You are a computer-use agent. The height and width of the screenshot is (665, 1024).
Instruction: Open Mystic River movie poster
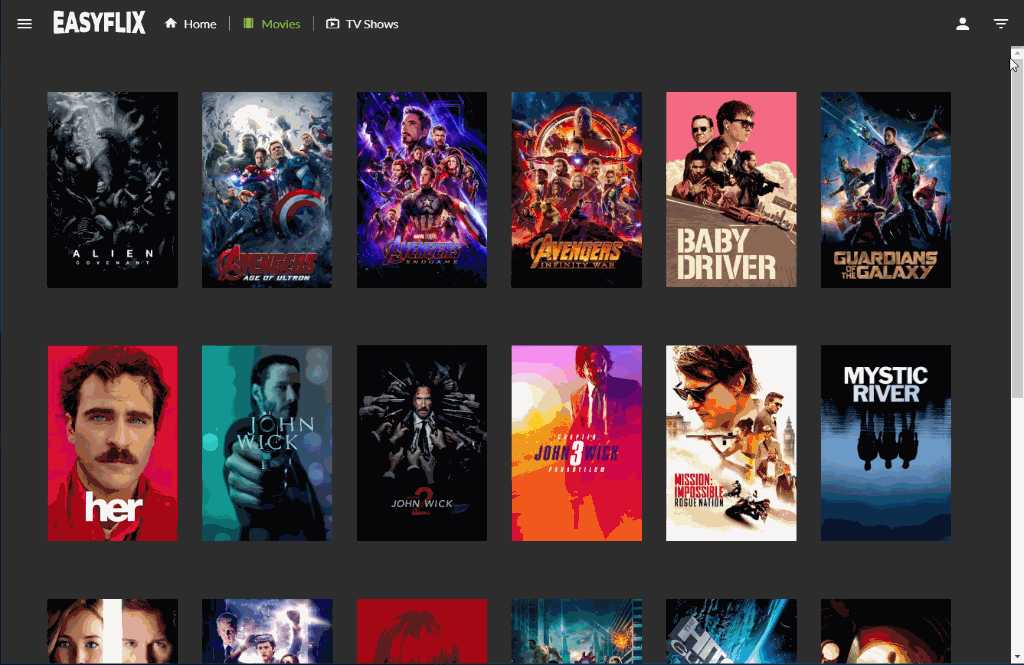(886, 443)
